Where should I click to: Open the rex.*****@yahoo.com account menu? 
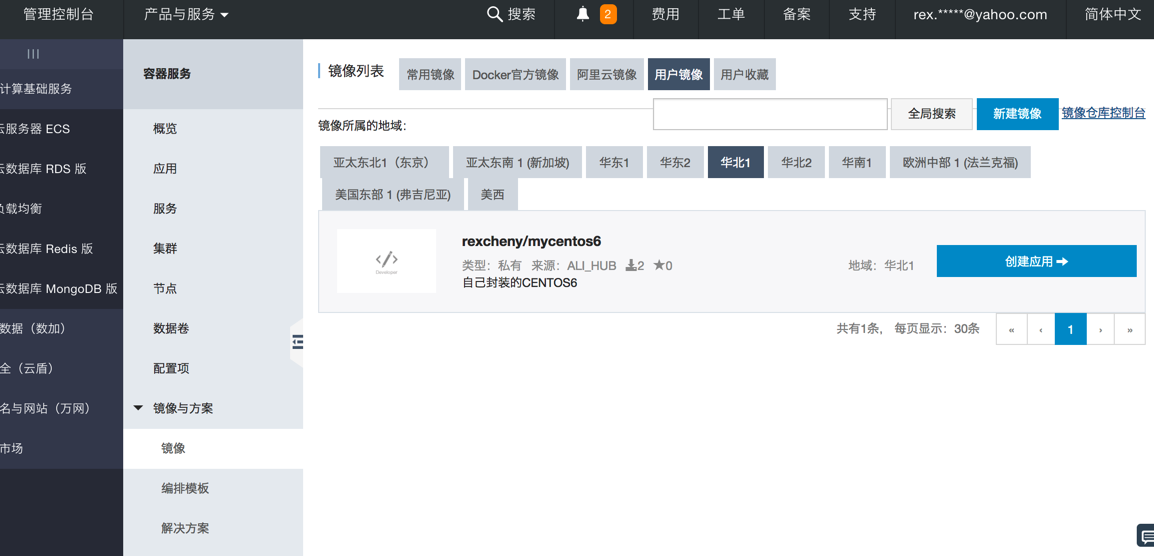click(980, 14)
